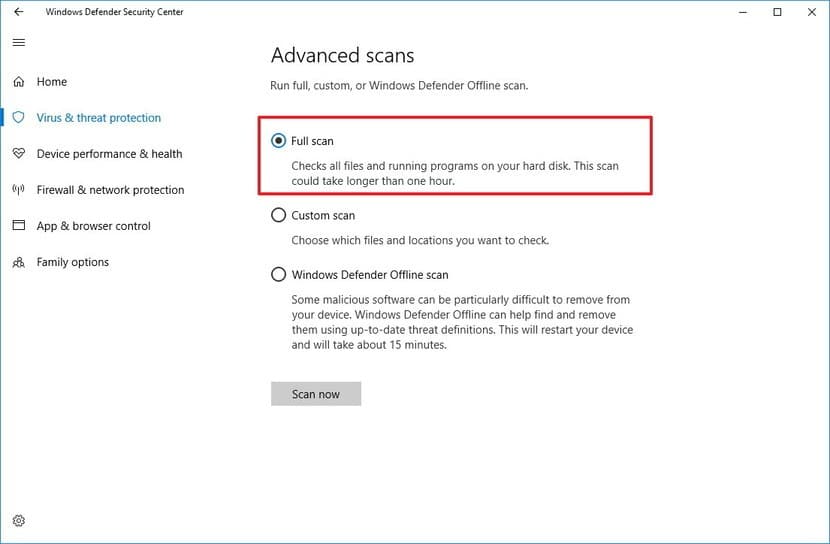Start the scan with Scan now
The width and height of the screenshot is (830, 544).
(x=316, y=394)
